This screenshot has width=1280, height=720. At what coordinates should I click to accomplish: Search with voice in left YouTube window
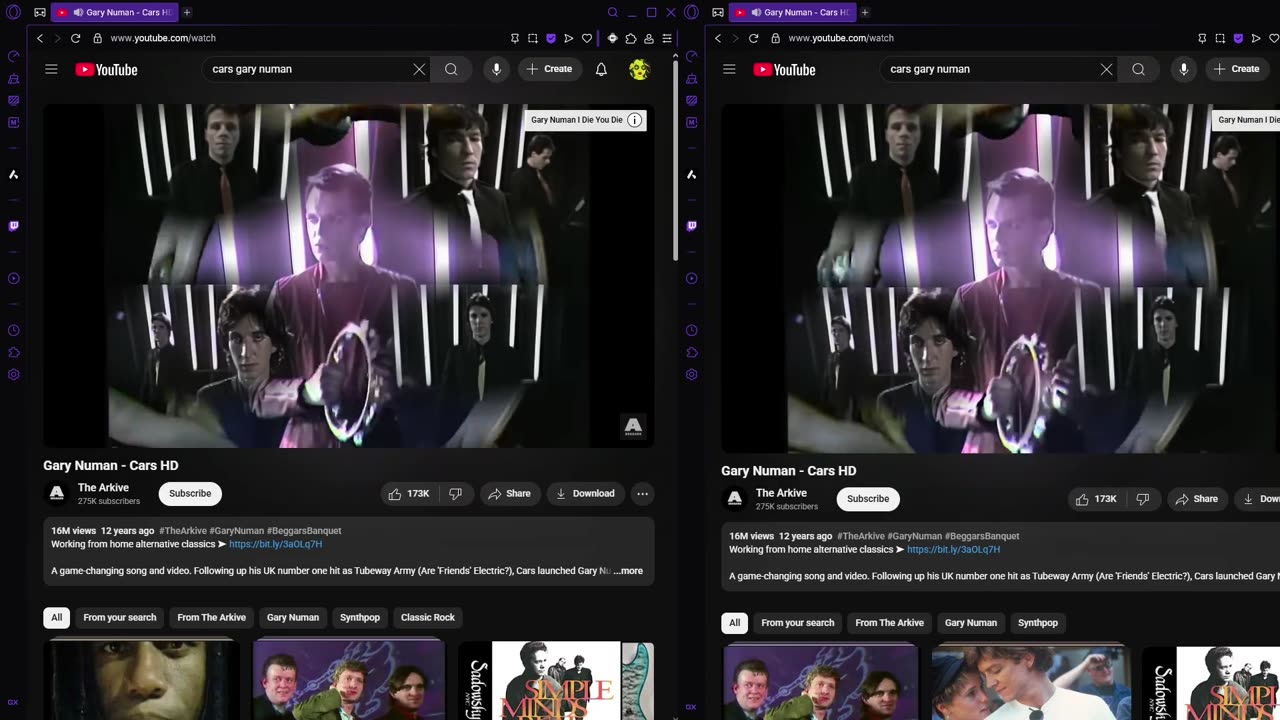click(x=496, y=69)
